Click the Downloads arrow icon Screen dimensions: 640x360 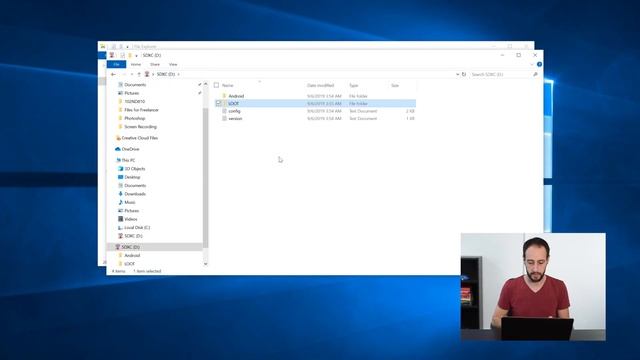coord(120,194)
